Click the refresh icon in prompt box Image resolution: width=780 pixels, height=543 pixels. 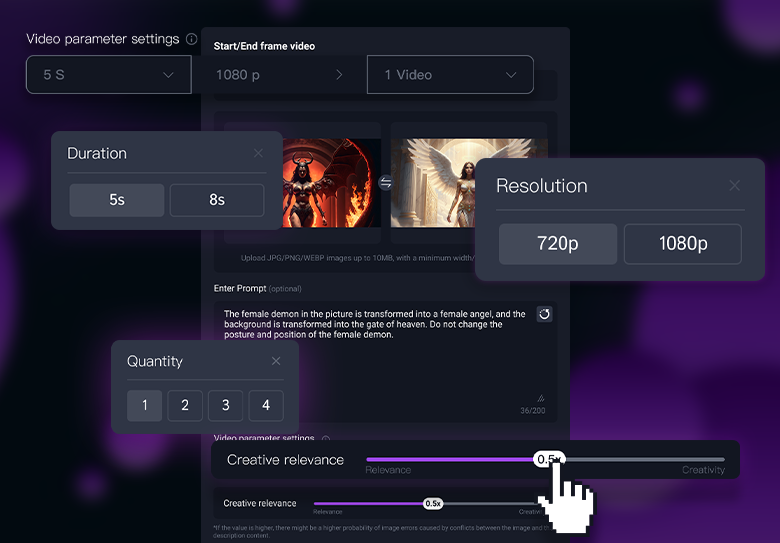(544, 314)
